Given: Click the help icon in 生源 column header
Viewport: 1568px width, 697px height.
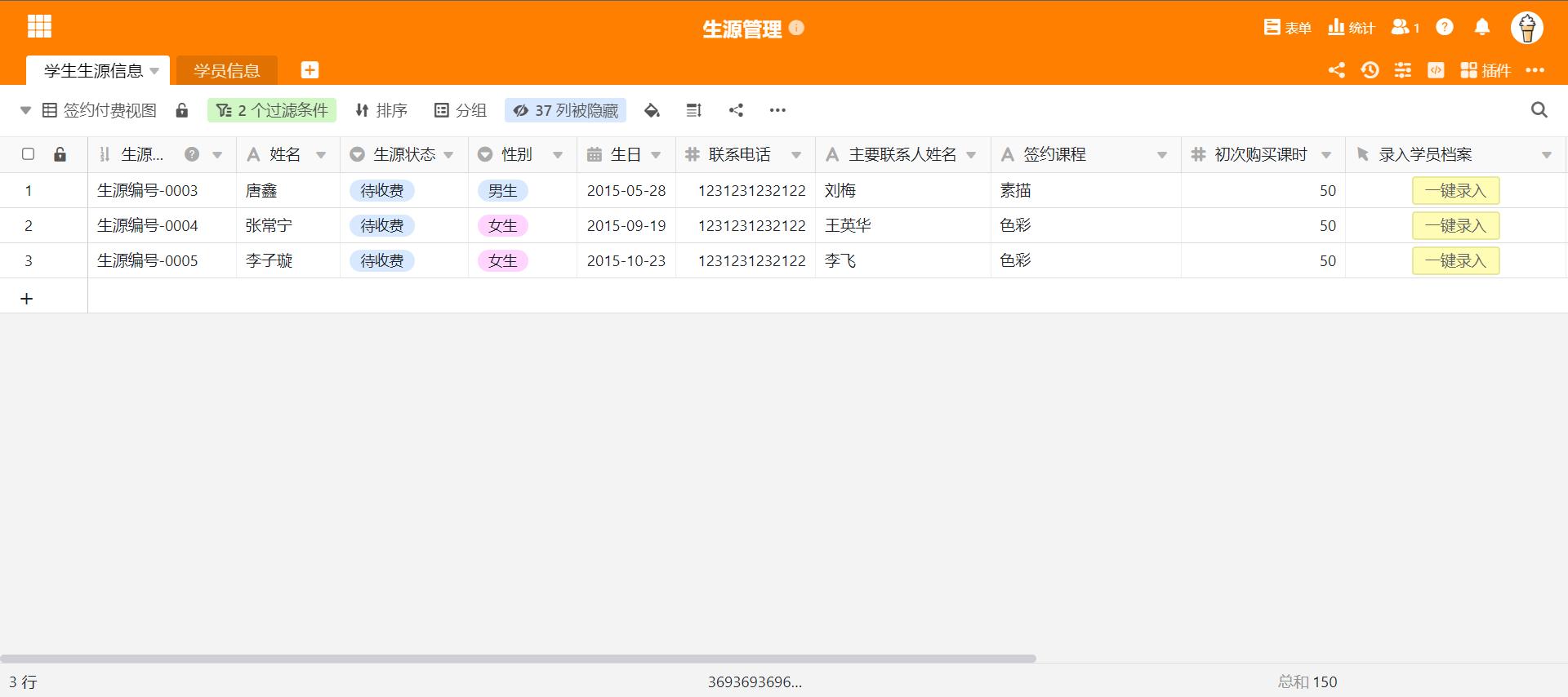Looking at the screenshot, I should 192,154.
